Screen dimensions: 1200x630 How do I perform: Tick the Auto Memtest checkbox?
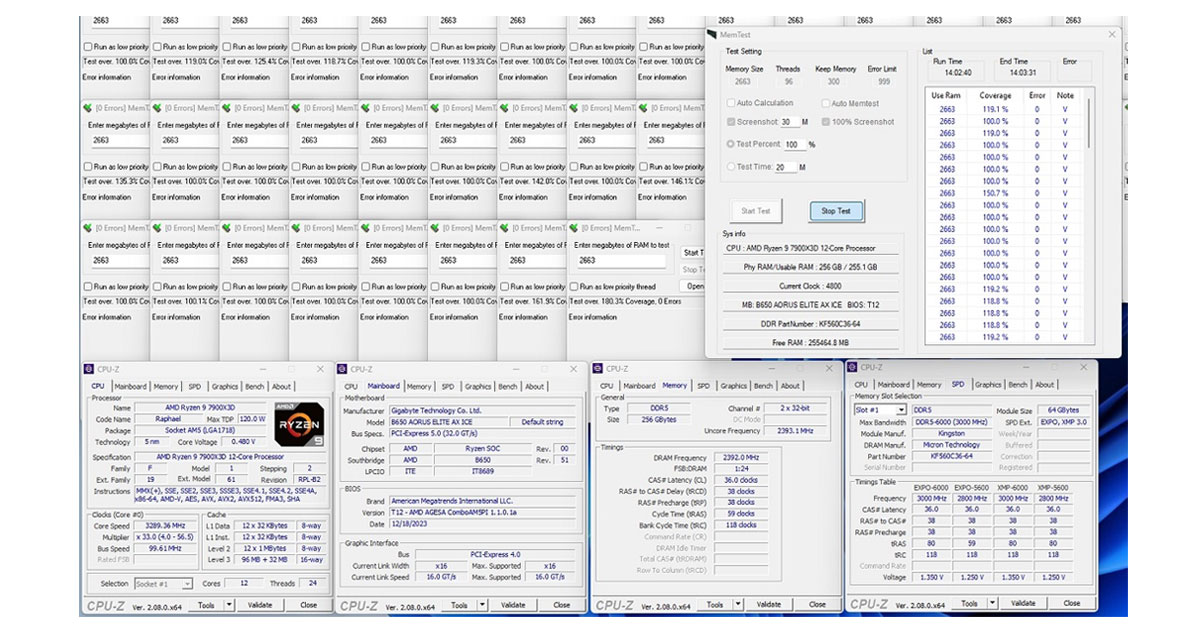click(825, 103)
